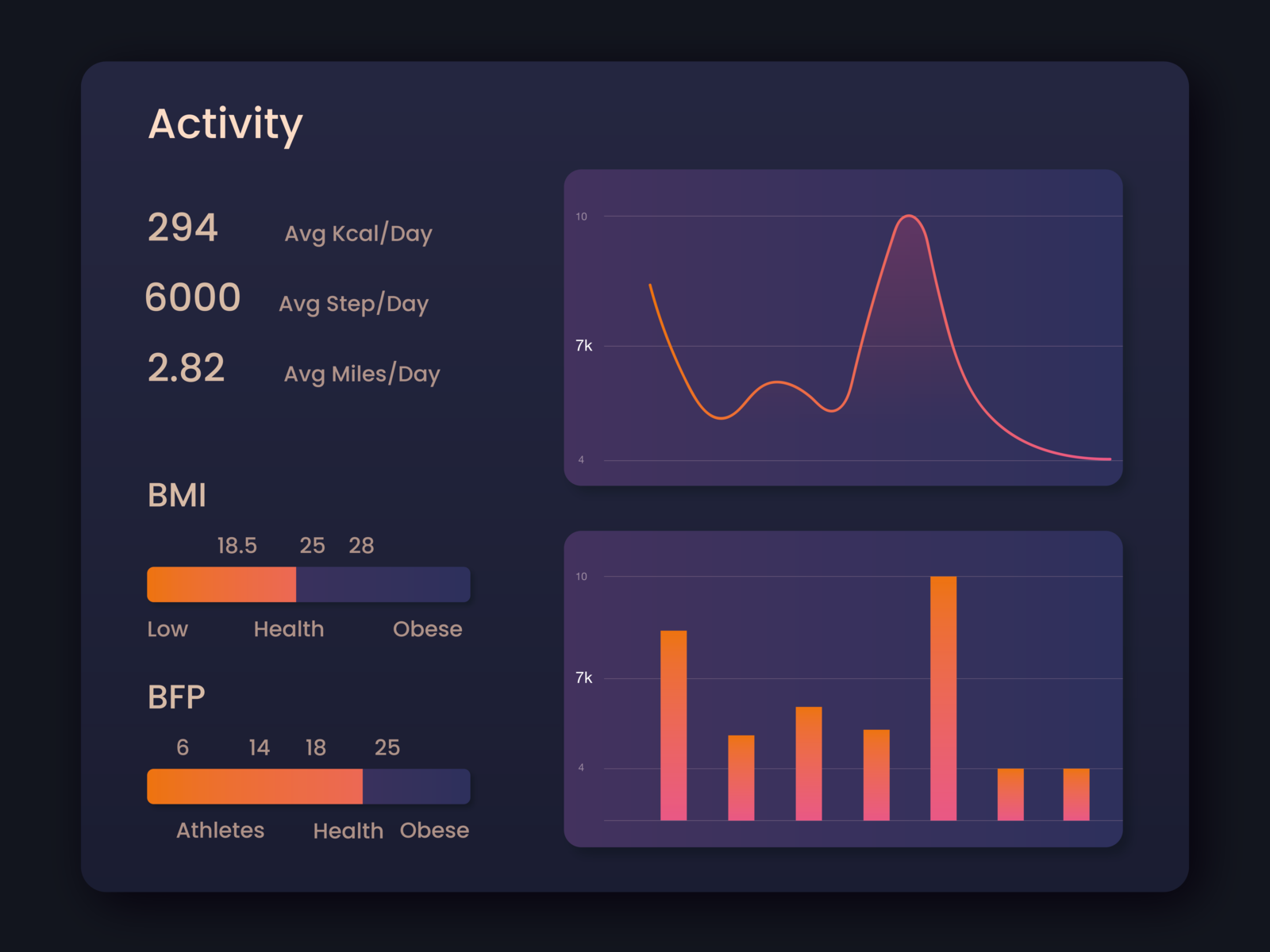Click the BFP 6 marker value
Viewport: 1270px width, 952px height.
[x=183, y=747]
